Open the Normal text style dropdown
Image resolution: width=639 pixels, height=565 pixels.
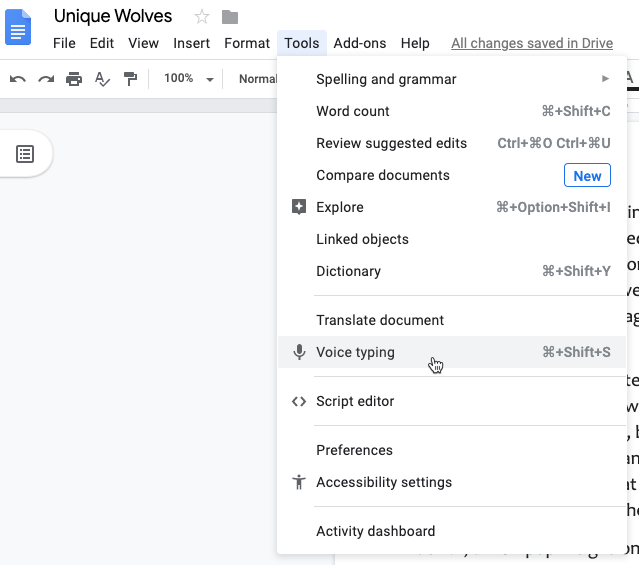click(x=258, y=79)
